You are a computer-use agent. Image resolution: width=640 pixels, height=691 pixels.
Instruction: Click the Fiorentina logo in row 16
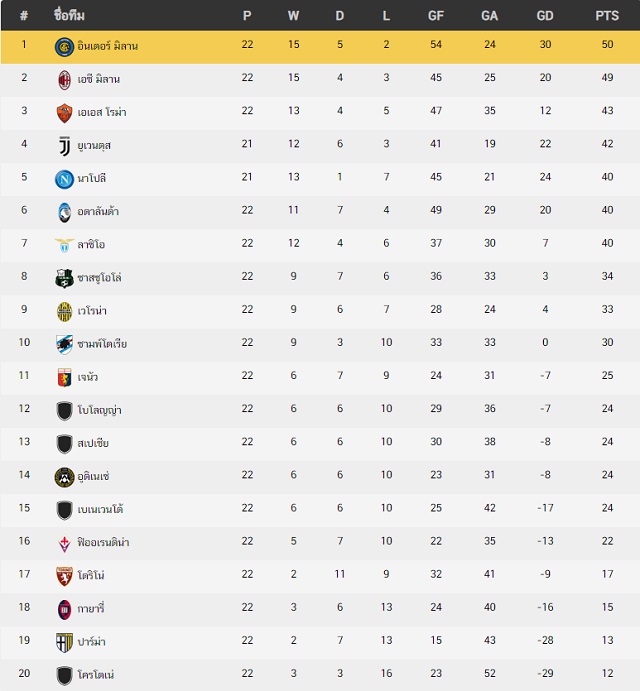tap(64, 543)
